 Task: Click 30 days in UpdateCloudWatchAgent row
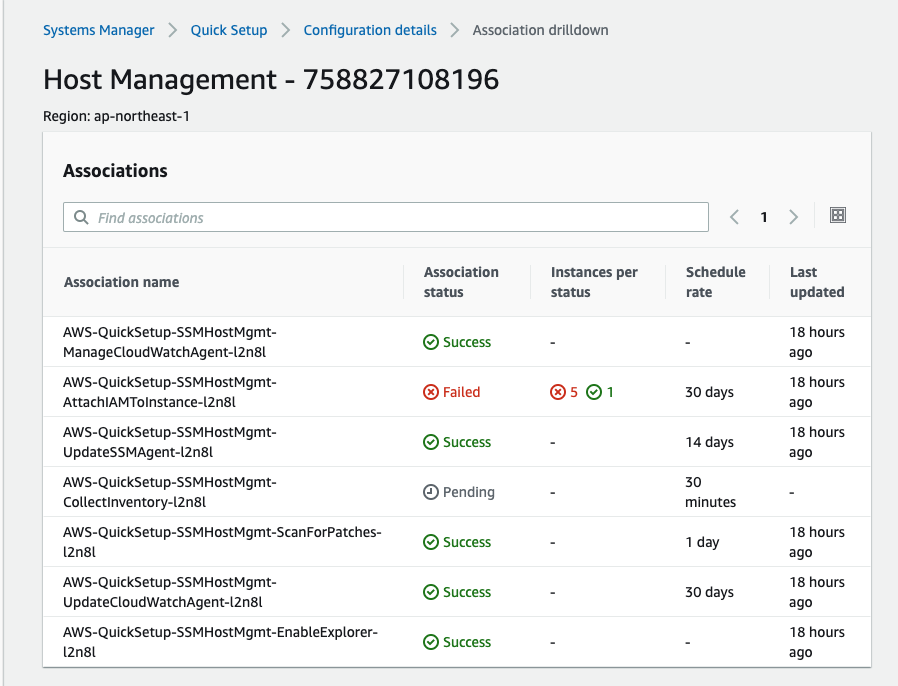(710, 592)
